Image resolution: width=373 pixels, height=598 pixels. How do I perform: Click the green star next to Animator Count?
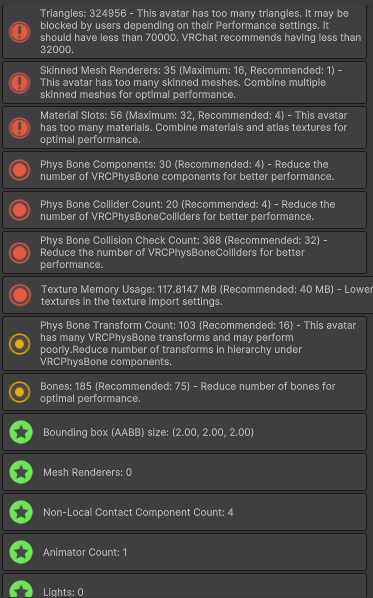[x=21, y=552]
